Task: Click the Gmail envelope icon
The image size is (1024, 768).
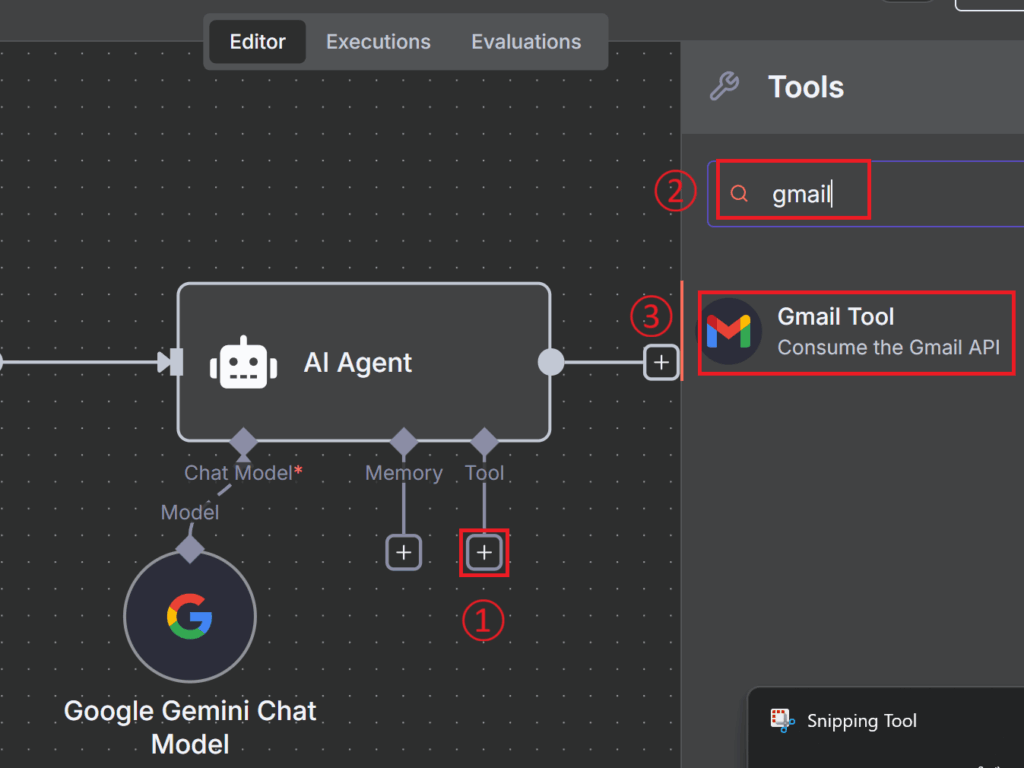Action: [x=730, y=331]
